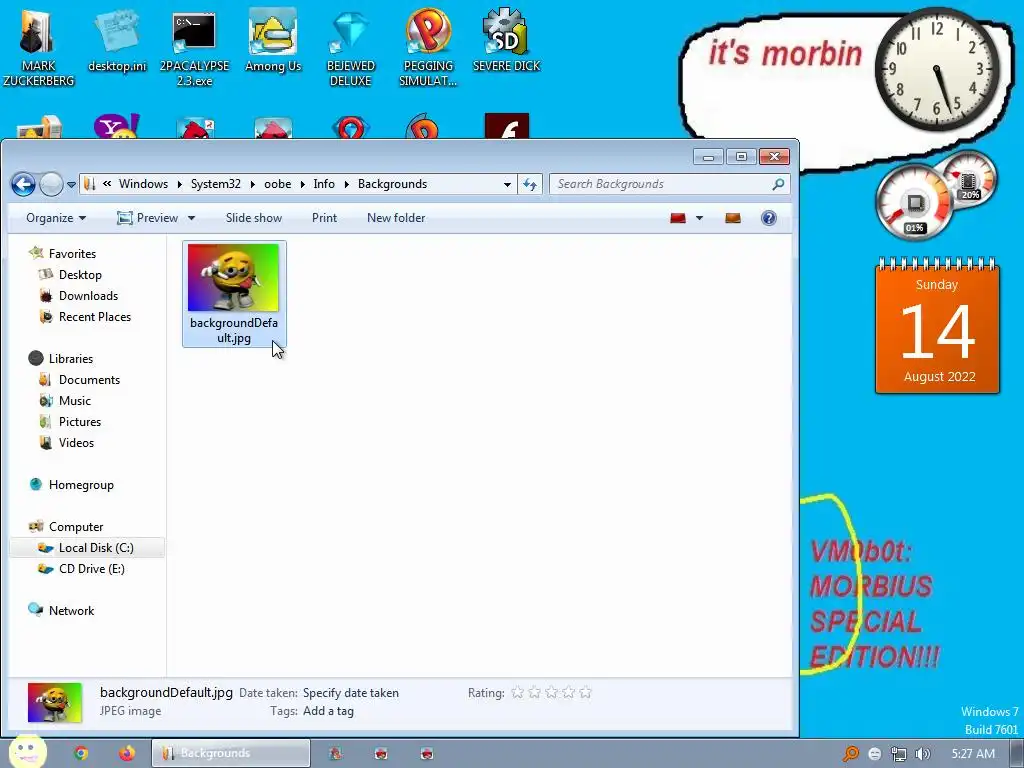Open Downloads under Favorites
The image size is (1024, 768).
[88, 296]
